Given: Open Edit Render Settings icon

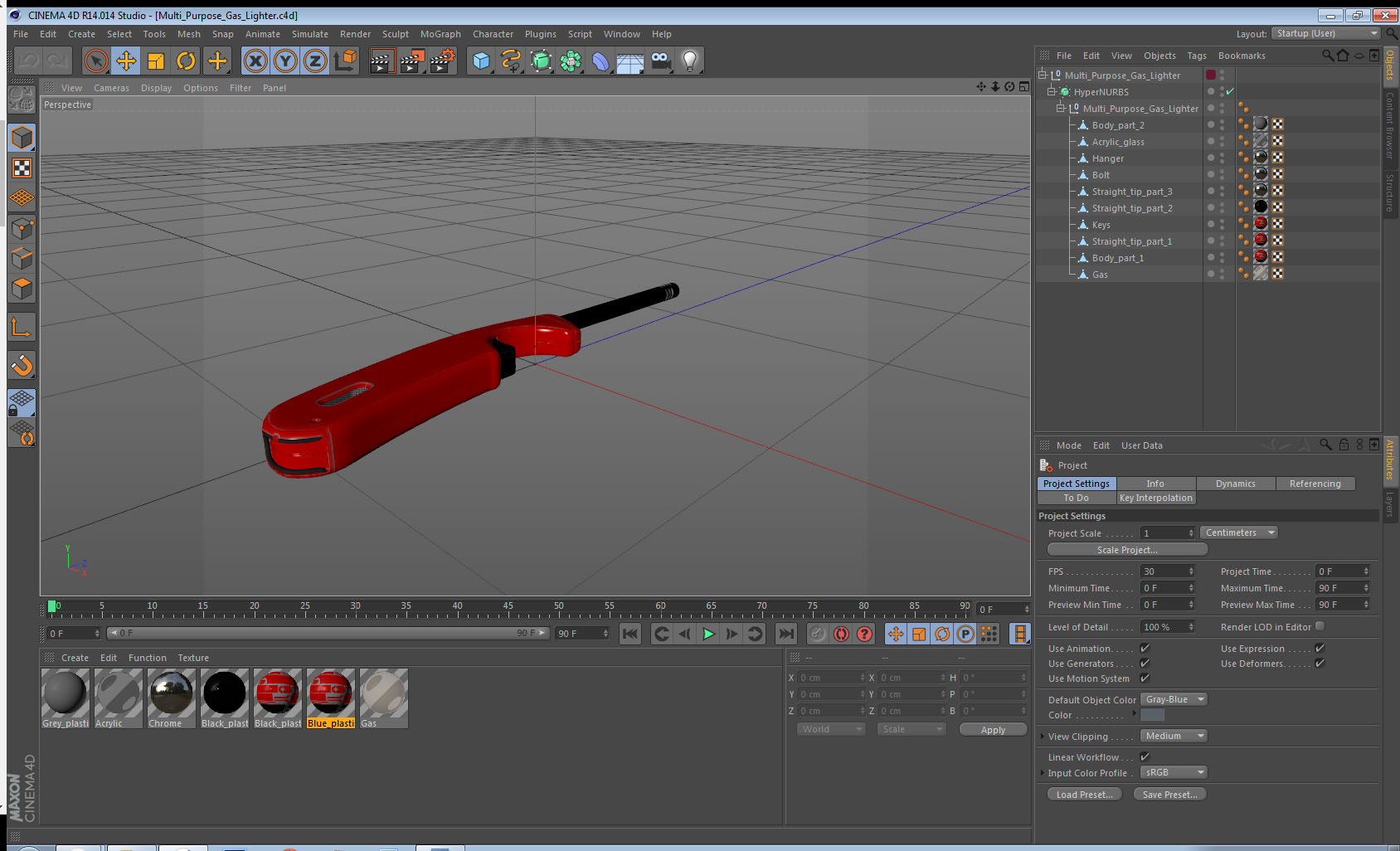Looking at the screenshot, I should tap(443, 61).
